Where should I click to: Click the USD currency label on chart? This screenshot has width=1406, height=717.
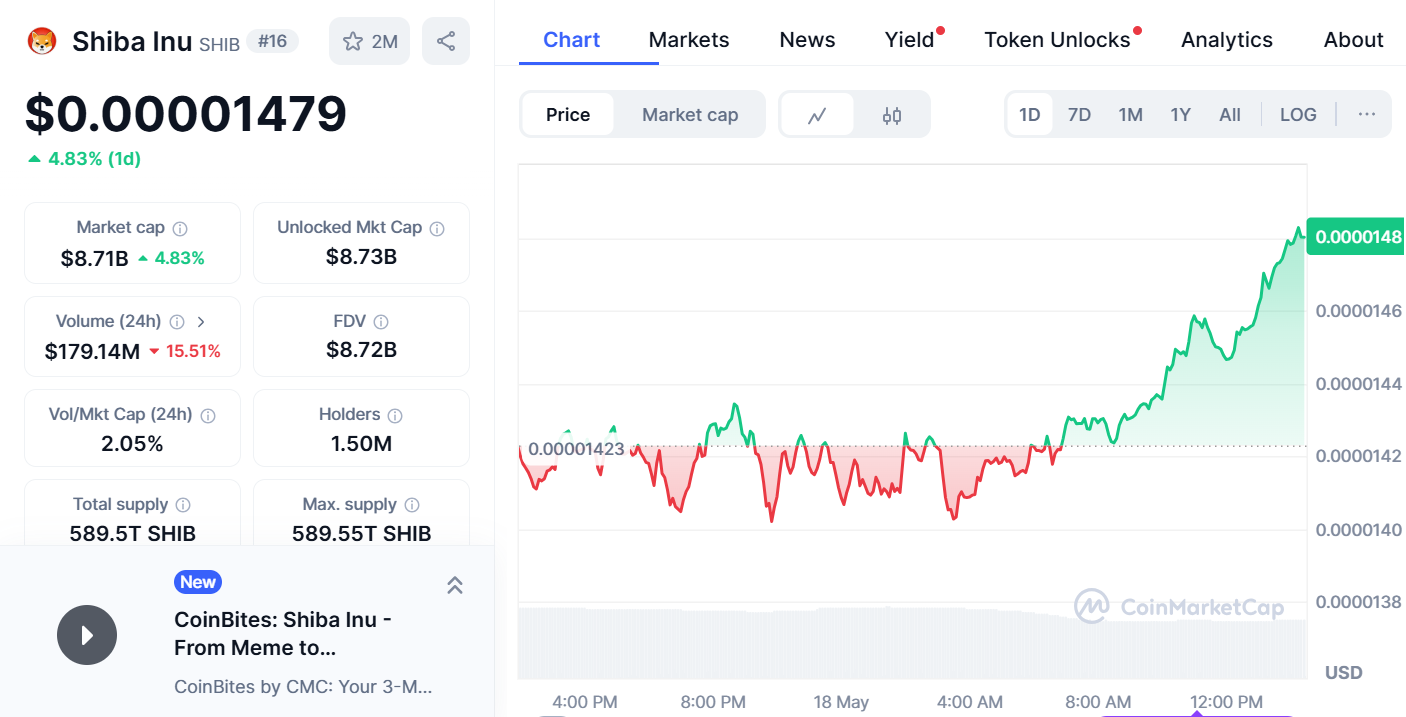point(1344,672)
